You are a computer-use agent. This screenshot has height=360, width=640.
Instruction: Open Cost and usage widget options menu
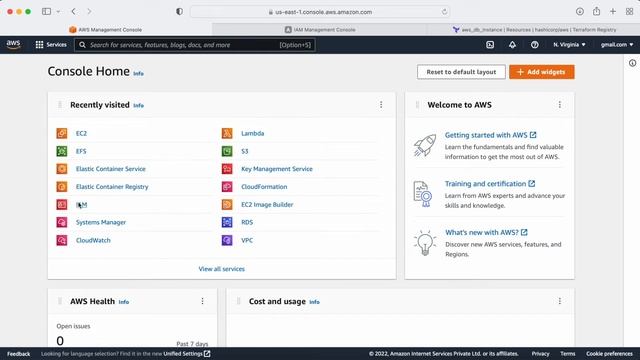click(x=560, y=301)
